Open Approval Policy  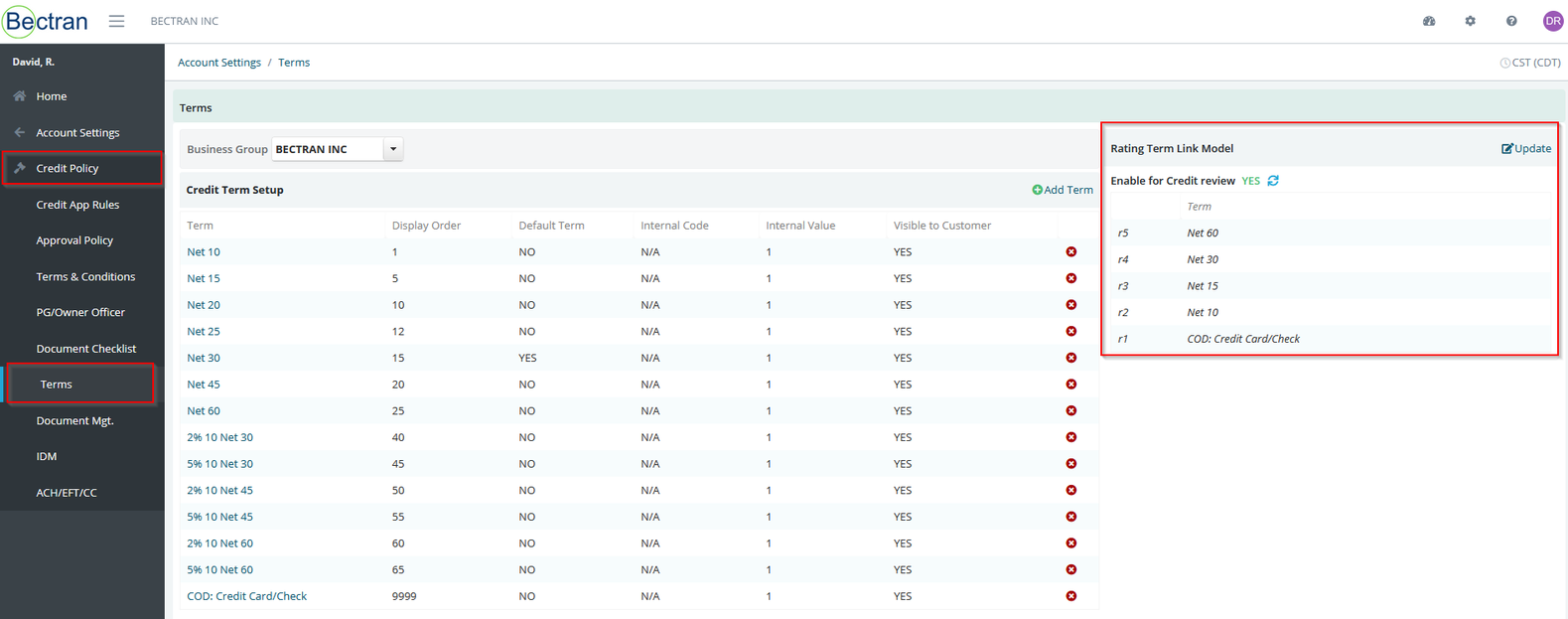[74, 240]
